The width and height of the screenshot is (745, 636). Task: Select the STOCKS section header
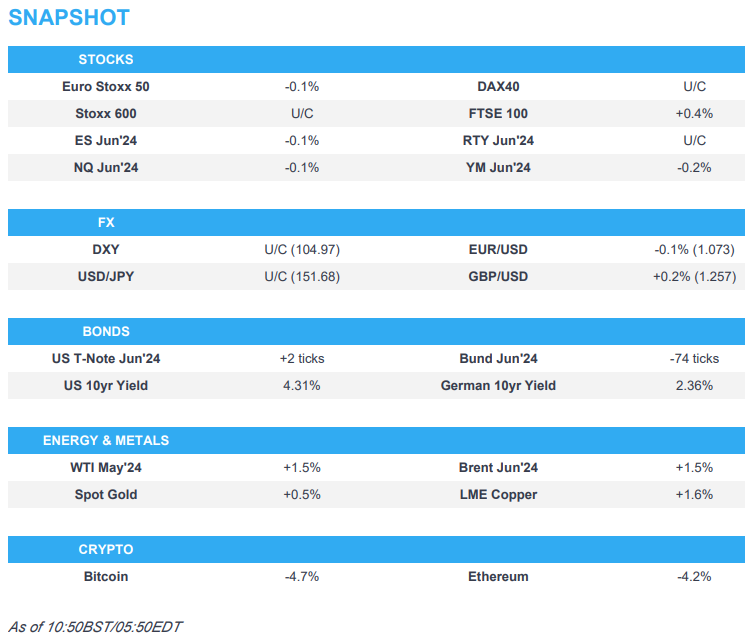(106, 60)
